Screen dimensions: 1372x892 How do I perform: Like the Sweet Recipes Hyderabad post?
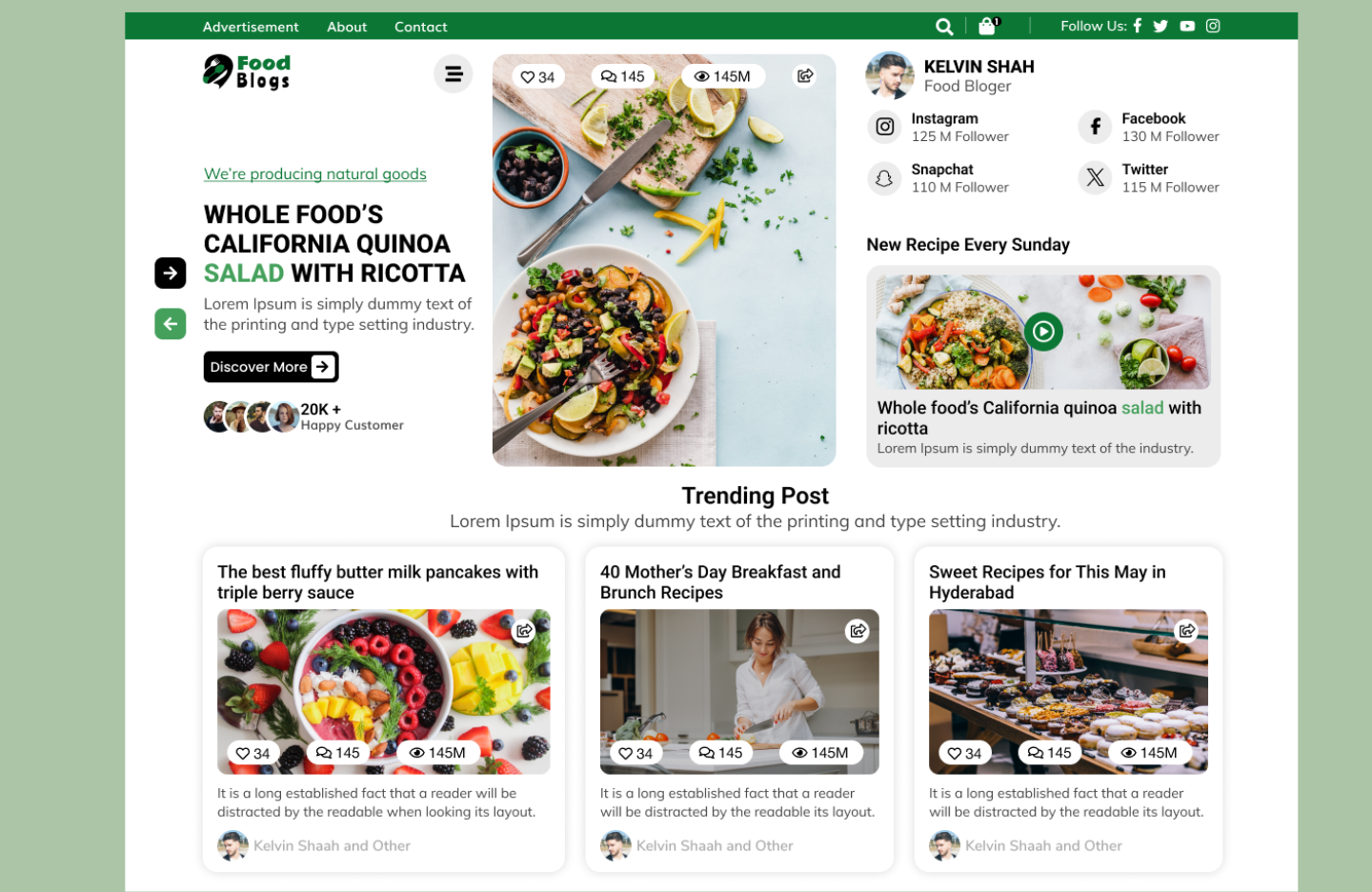click(x=964, y=753)
